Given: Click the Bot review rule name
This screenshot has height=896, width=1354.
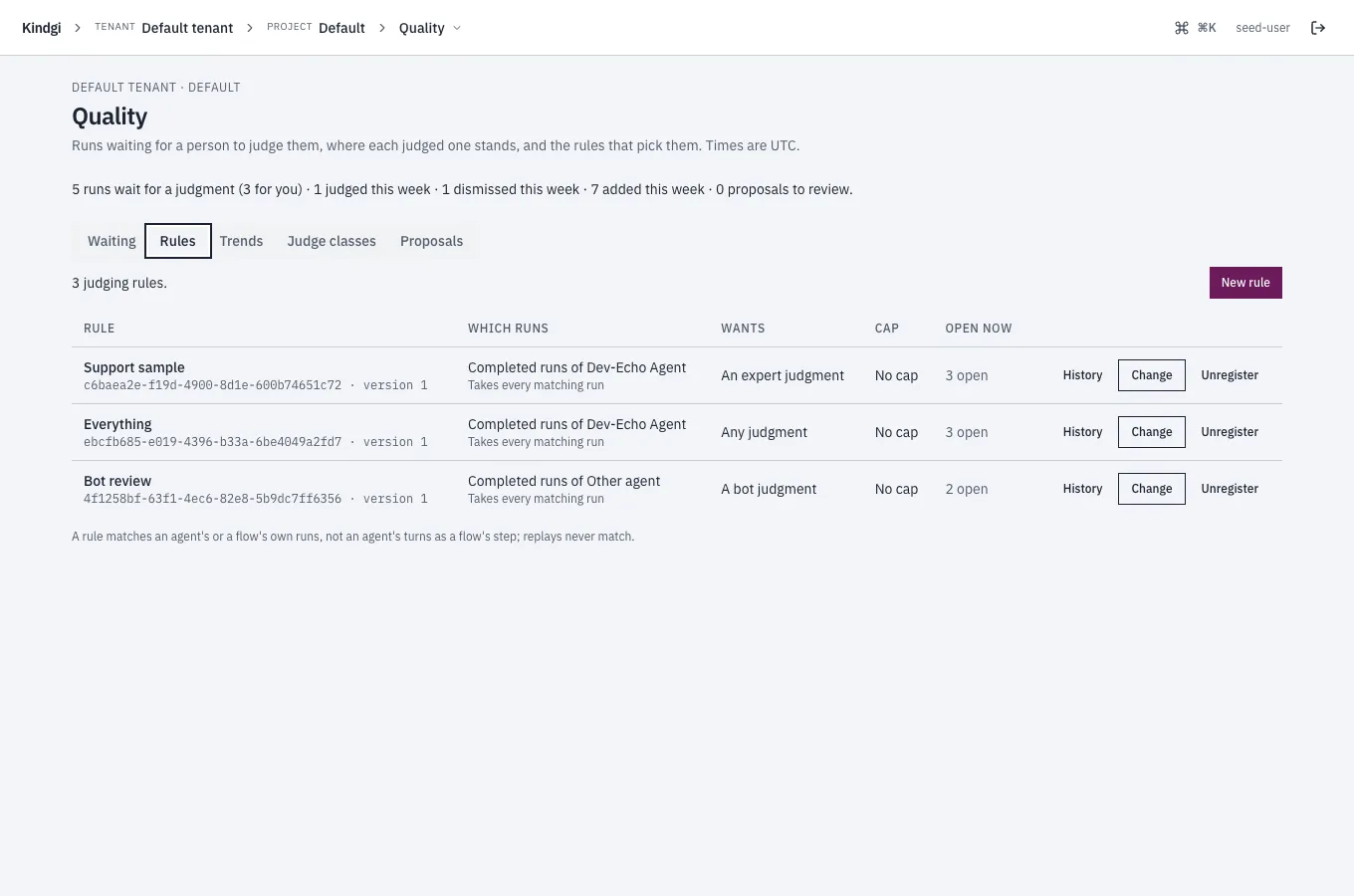Looking at the screenshot, I should click(117, 481).
